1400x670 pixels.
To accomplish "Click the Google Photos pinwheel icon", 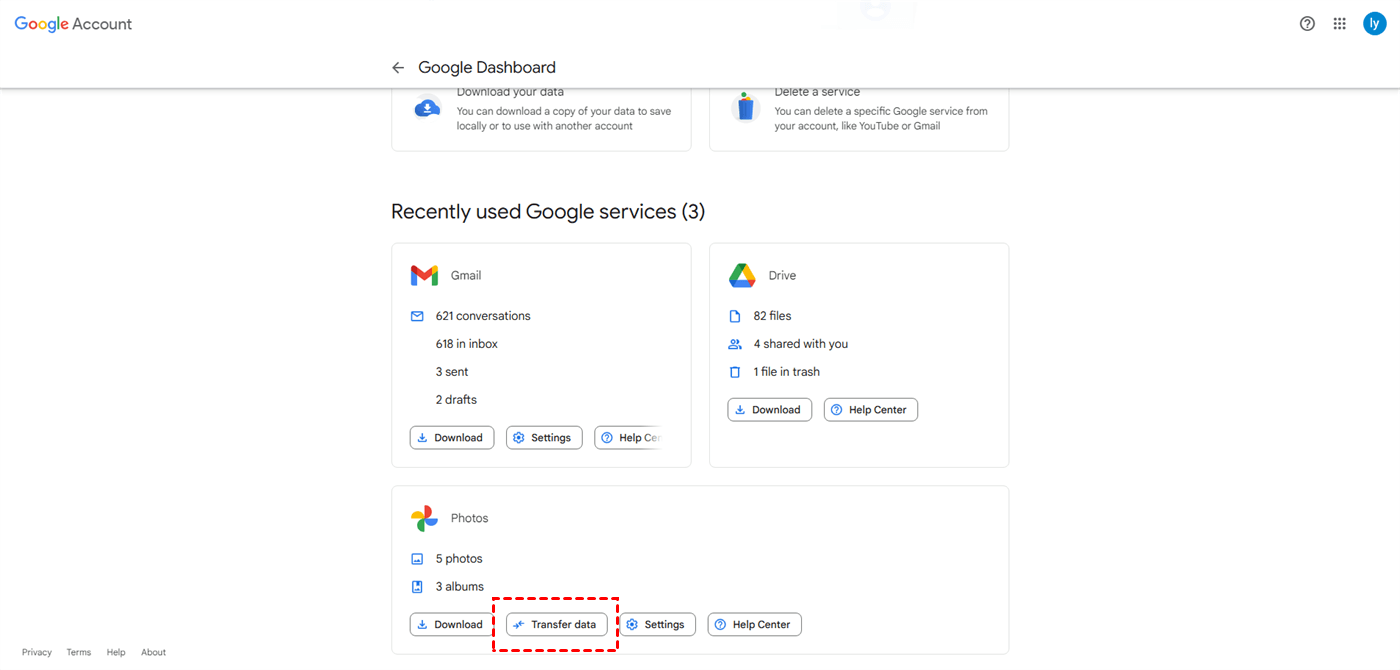I will coord(424,519).
